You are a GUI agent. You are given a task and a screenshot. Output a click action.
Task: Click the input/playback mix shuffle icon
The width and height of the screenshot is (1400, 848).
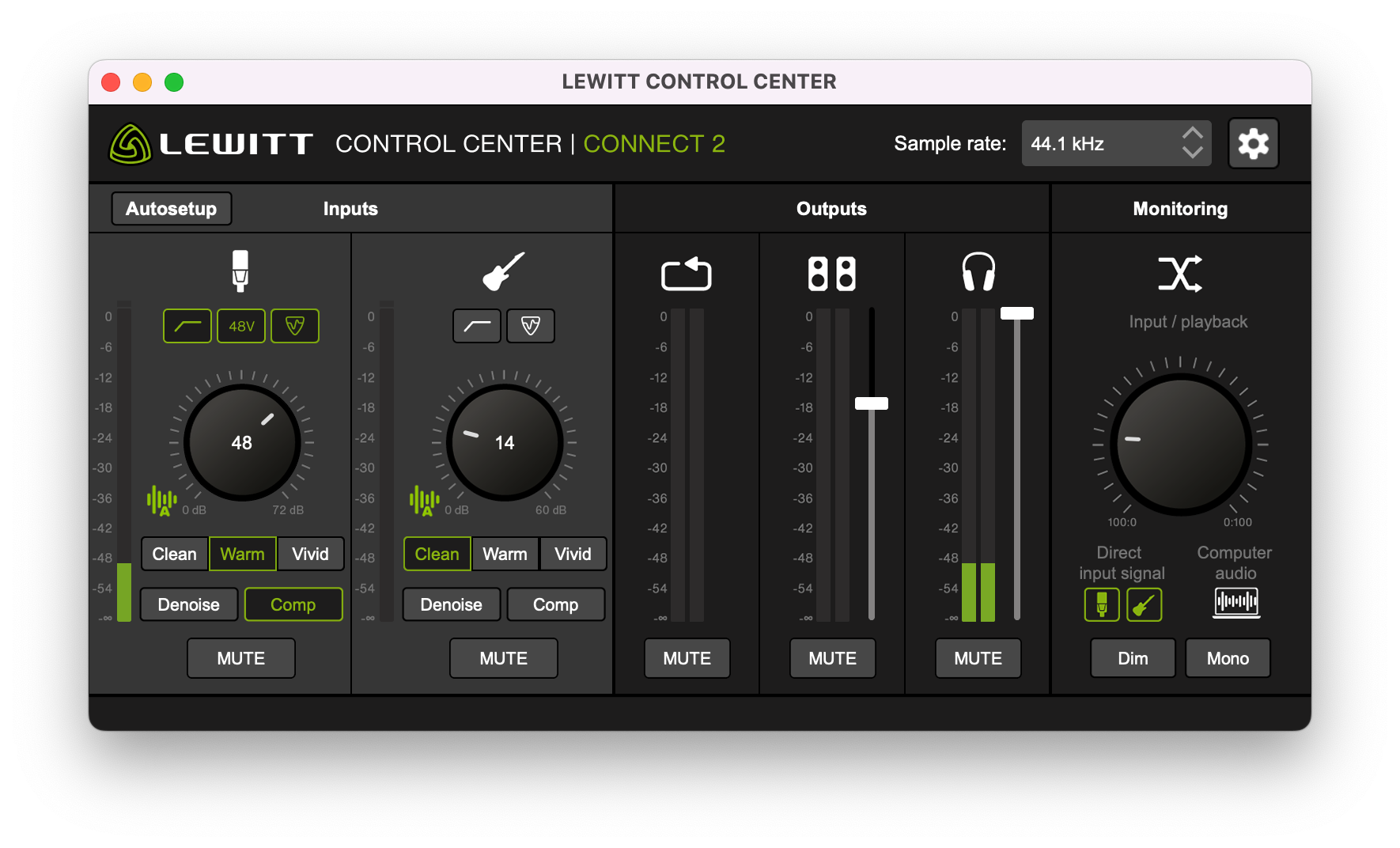coord(1180,274)
